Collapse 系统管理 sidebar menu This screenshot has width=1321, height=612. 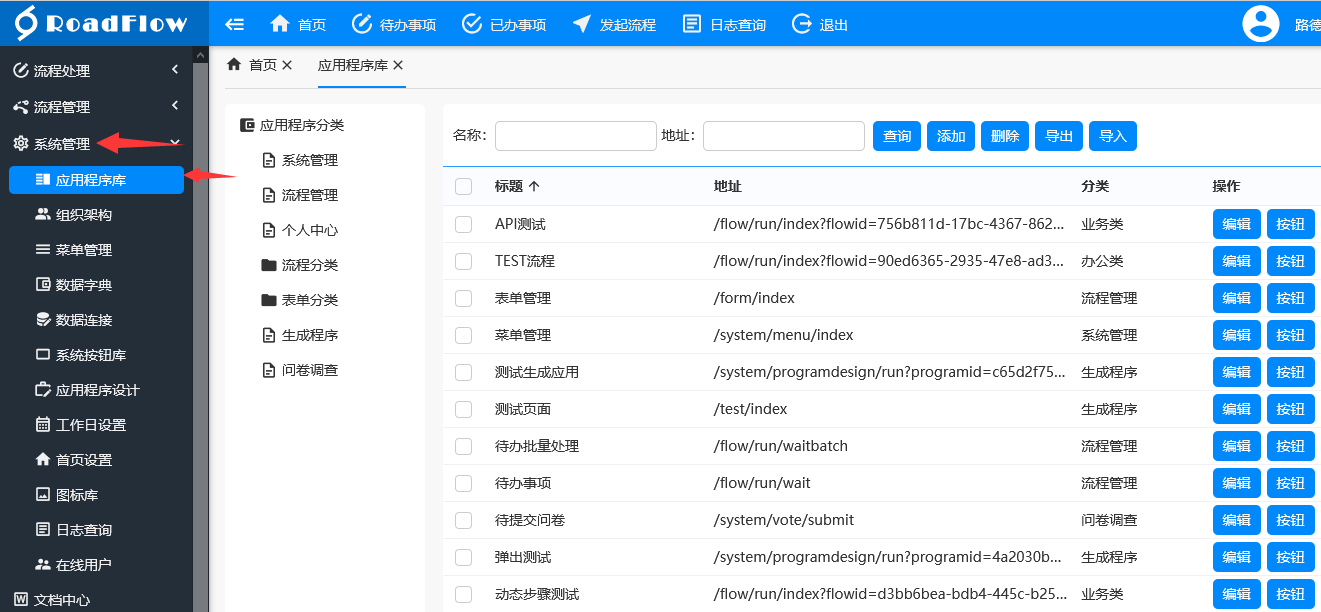(96, 143)
